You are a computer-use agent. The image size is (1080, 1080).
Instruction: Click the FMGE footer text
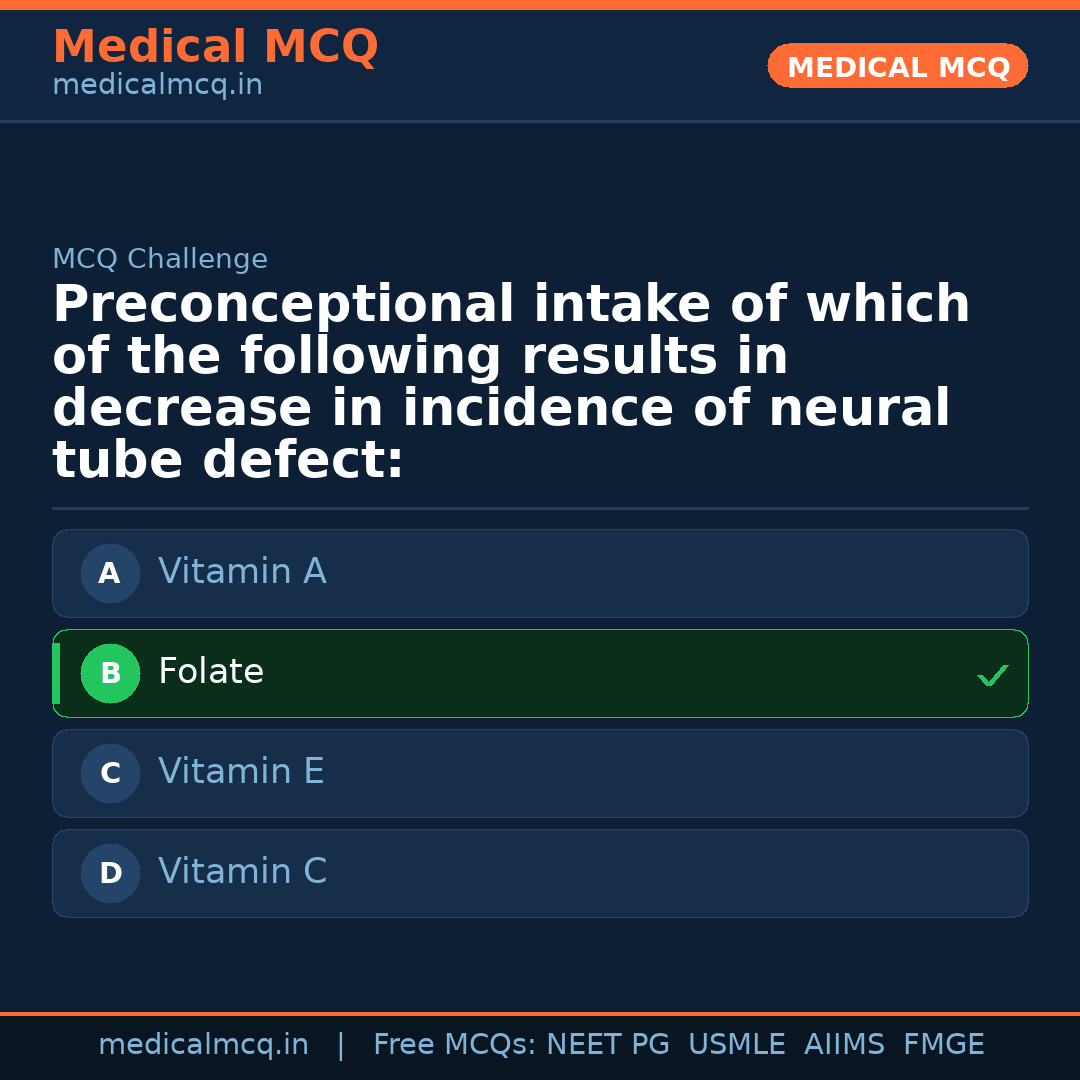[x=943, y=1045]
